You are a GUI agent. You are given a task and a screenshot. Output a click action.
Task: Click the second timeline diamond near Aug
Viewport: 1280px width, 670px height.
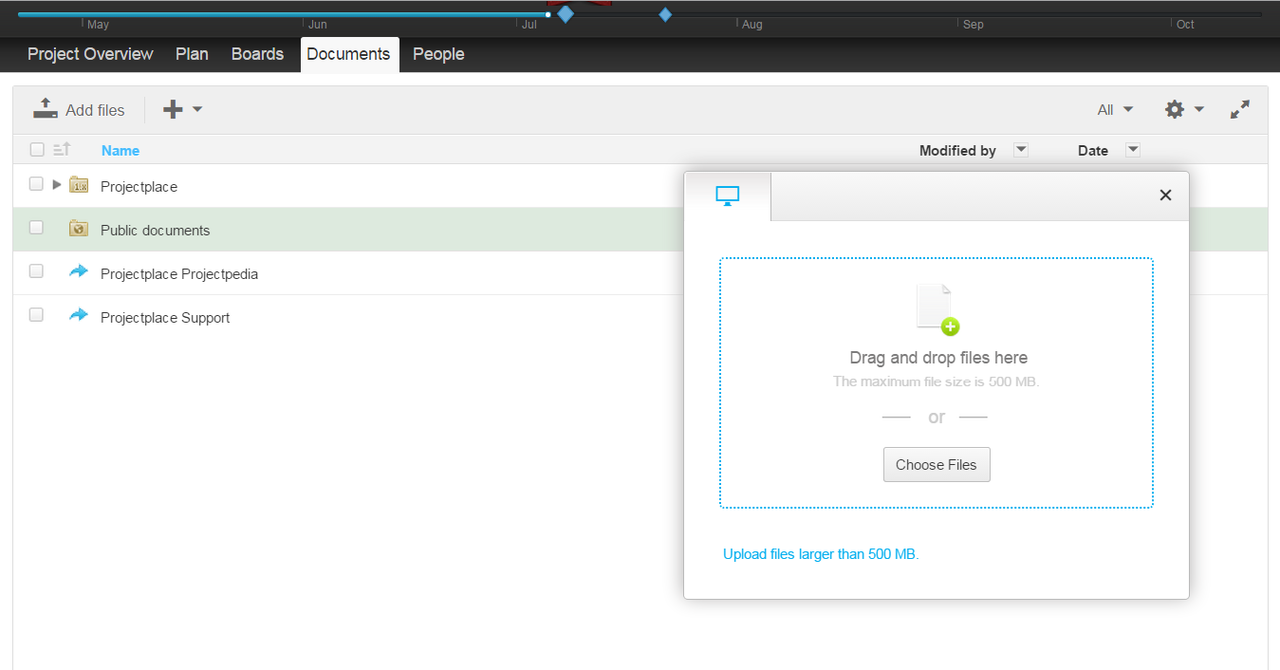click(665, 14)
